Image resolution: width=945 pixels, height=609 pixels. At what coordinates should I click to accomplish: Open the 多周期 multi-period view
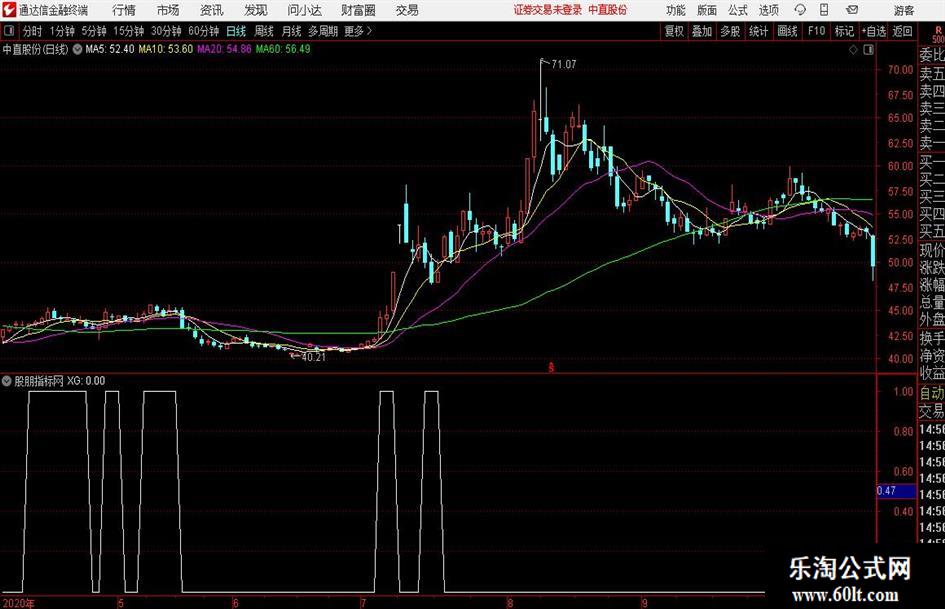[x=323, y=31]
